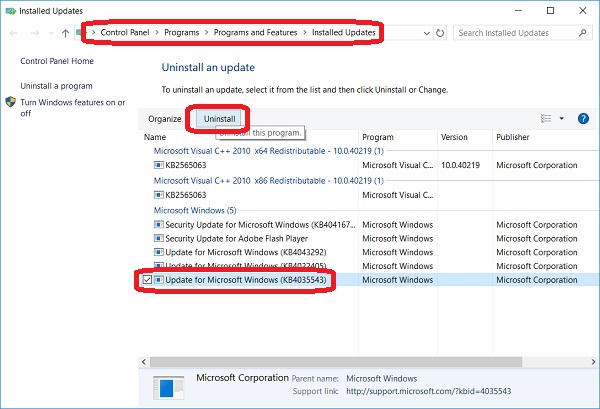This screenshot has width=600, height=409.
Task: Click the horizontal scrollbar thumb
Action: (x=336, y=362)
